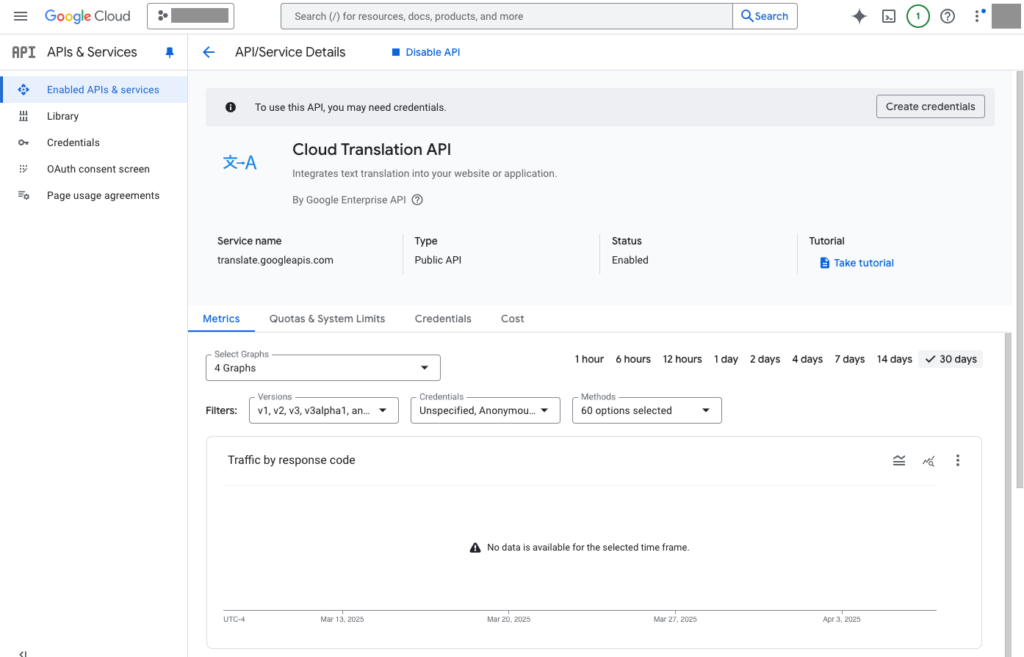1024x657 pixels.
Task: Click the Enabled APIs diamond icon
Action: click(24, 89)
